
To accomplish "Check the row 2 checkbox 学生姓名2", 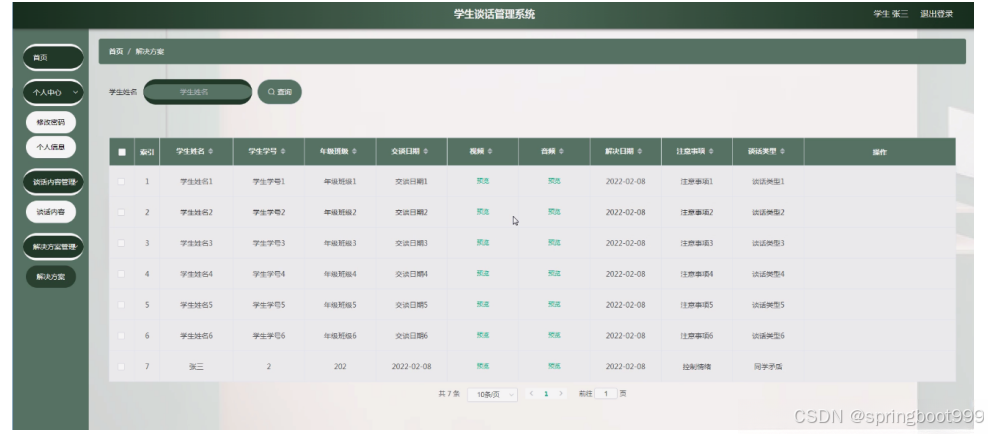I will click(x=121, y=212).
